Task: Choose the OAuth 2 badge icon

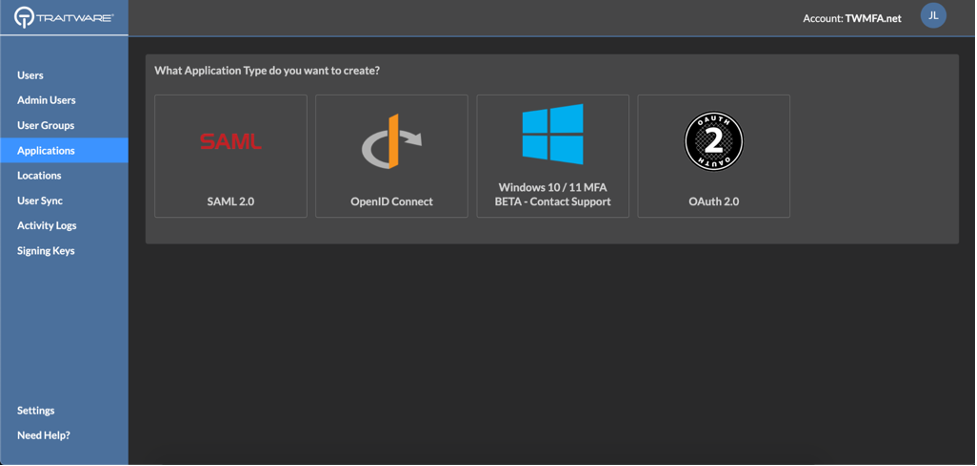Action: click(713, 141)
